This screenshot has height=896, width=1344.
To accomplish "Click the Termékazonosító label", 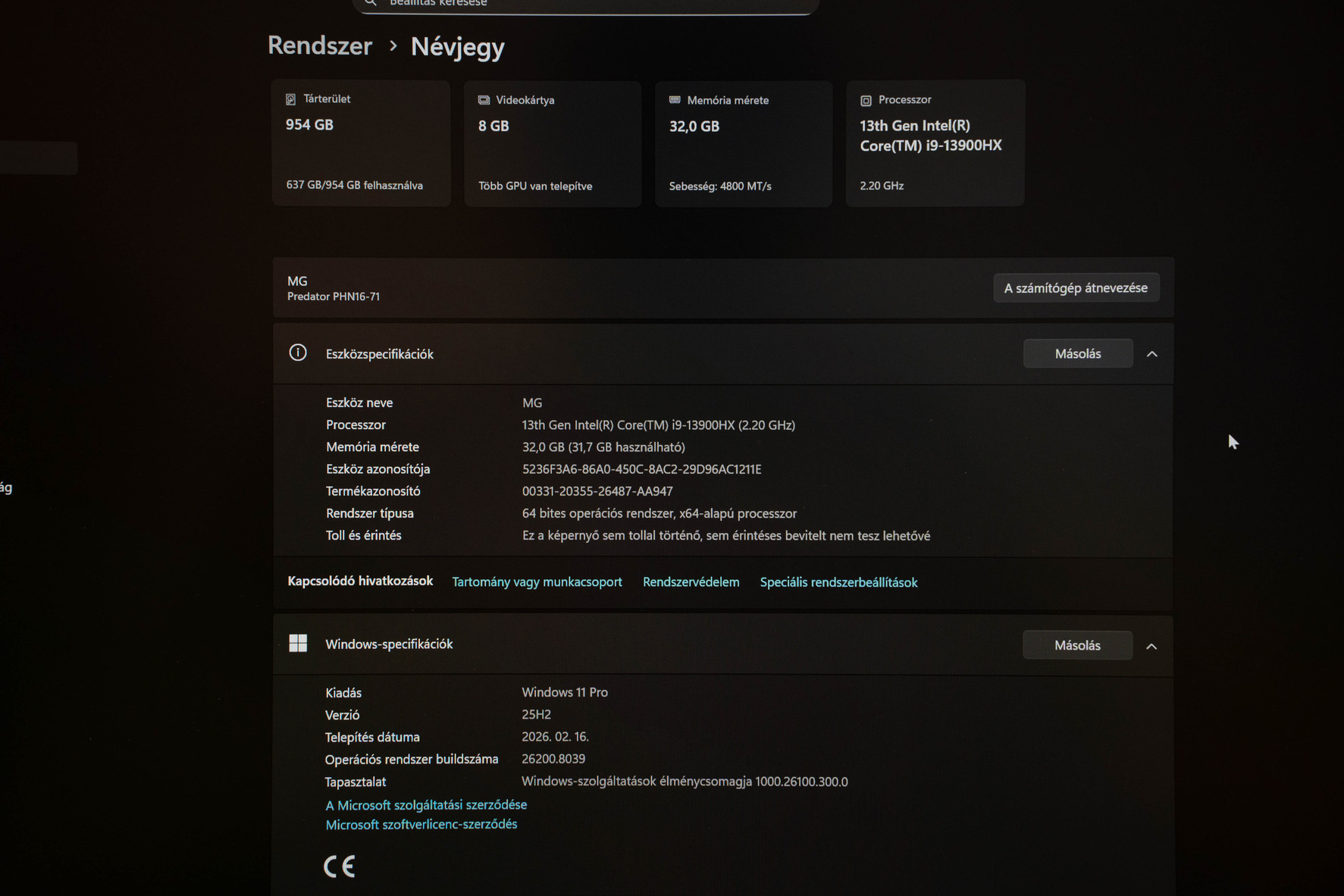I will (x=373, y=491).
